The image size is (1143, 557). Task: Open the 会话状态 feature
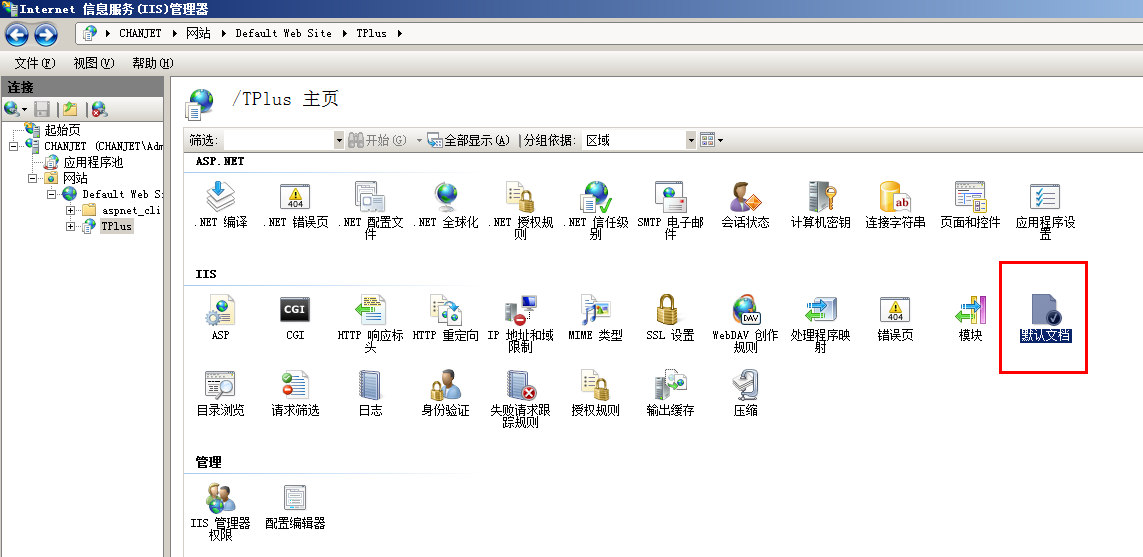[x=745, y=205]
